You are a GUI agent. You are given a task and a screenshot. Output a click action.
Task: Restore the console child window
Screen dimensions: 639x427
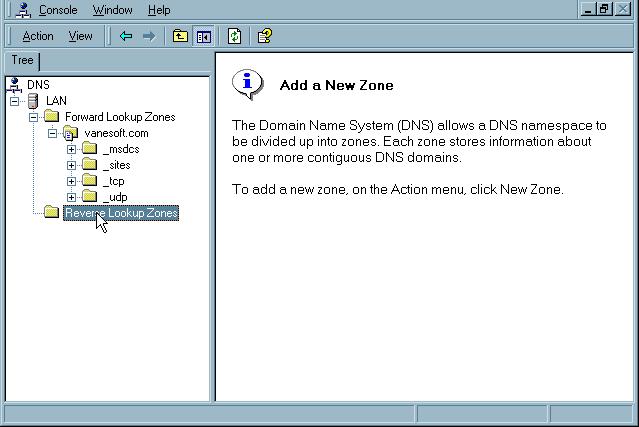(604, 9)
